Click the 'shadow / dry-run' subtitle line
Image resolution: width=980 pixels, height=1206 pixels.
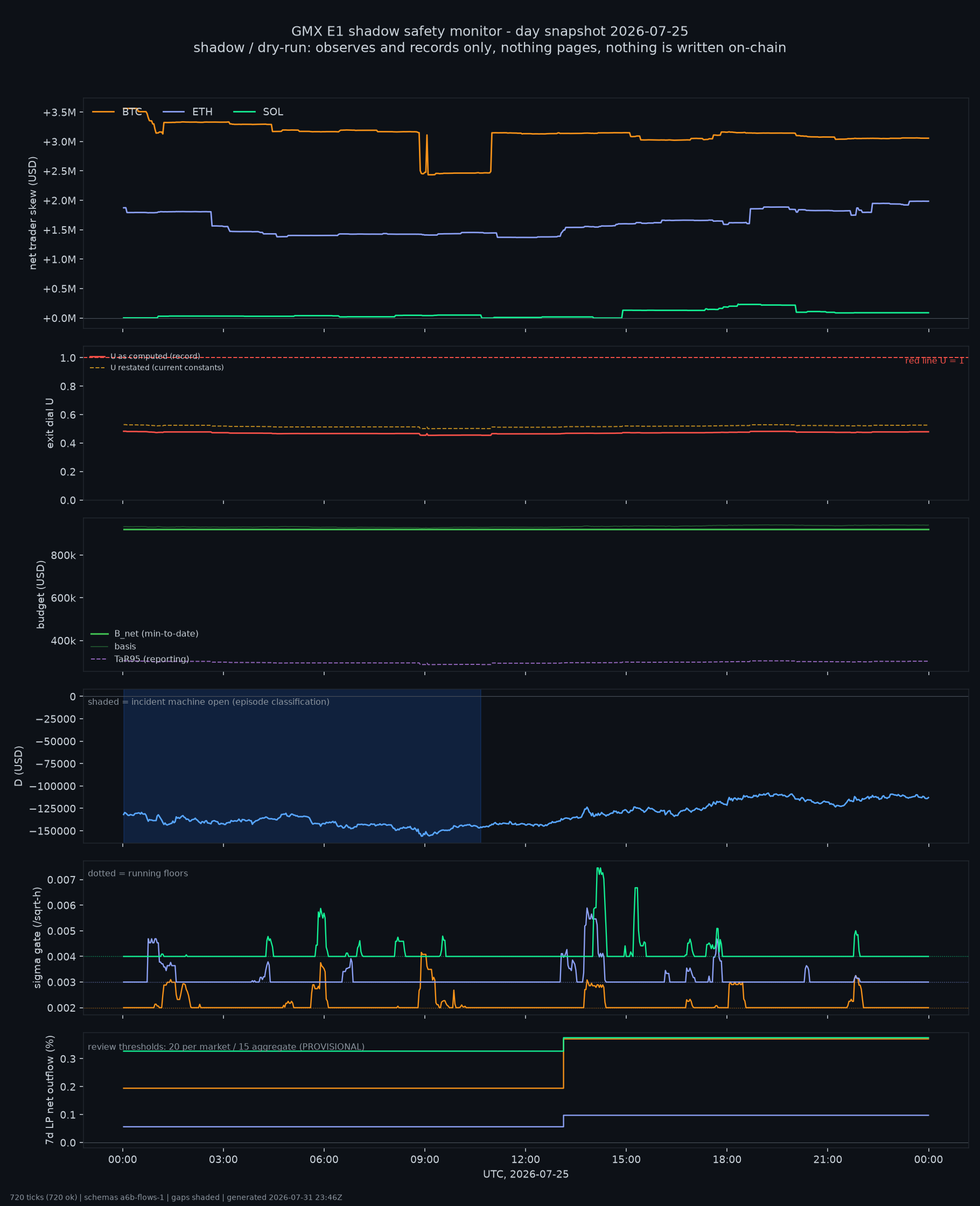[x=490, y=47]
